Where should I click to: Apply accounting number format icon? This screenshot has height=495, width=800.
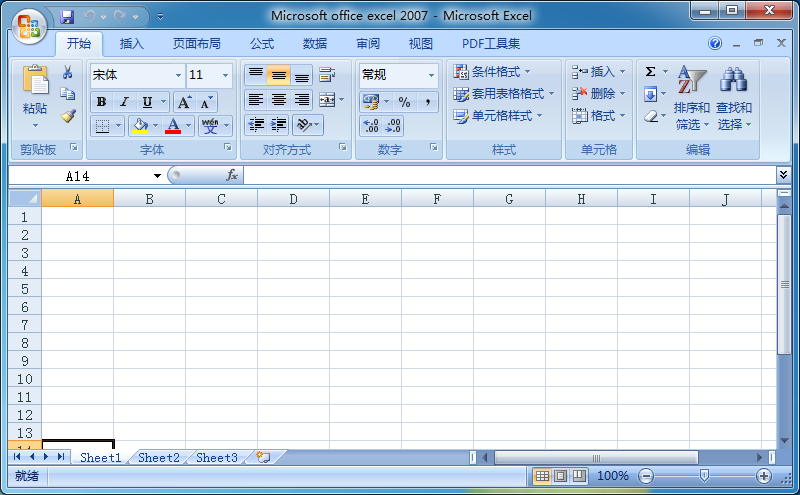pyautogui.click(x=371, y=102)
